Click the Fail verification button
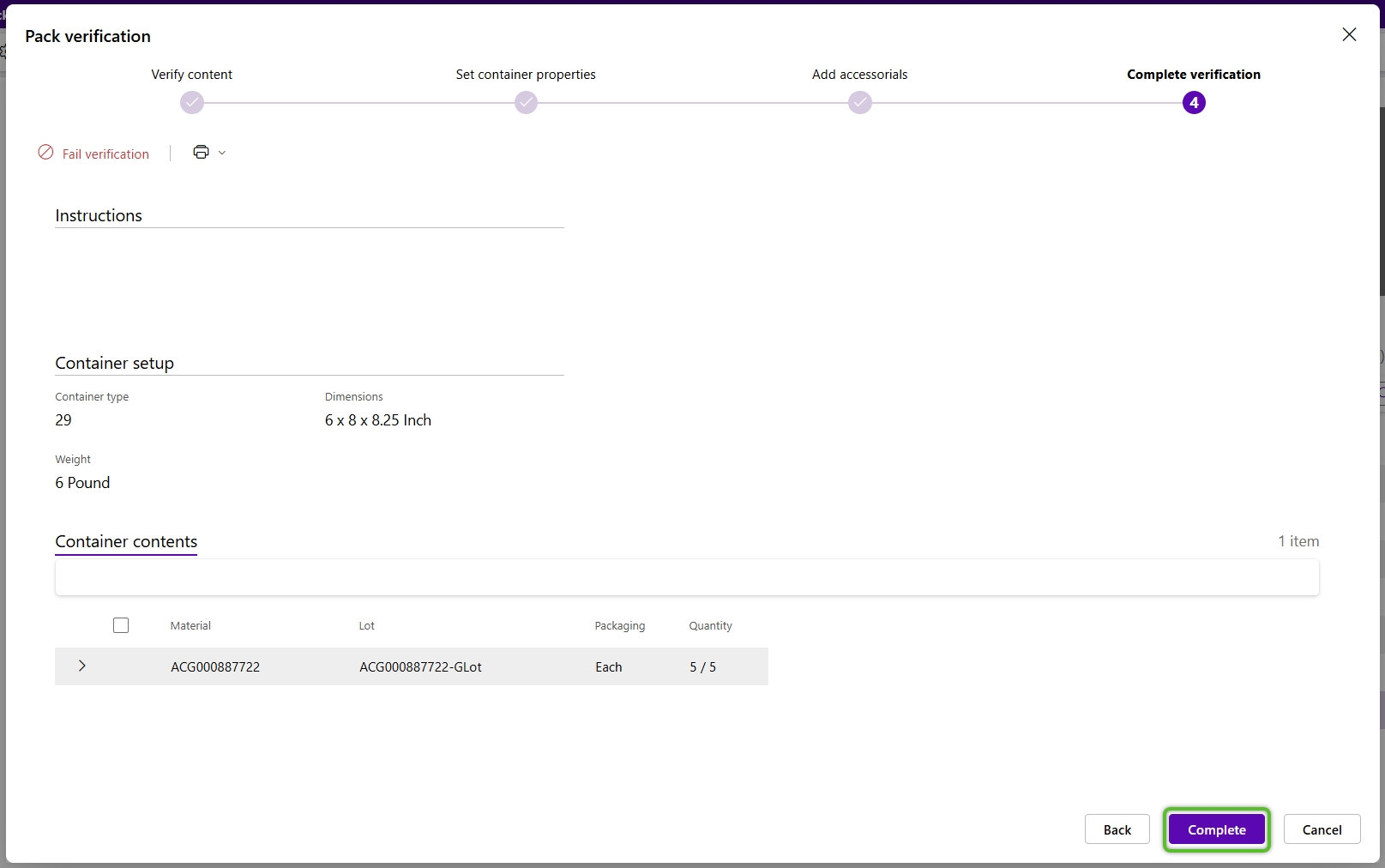 tap(93, 154)
